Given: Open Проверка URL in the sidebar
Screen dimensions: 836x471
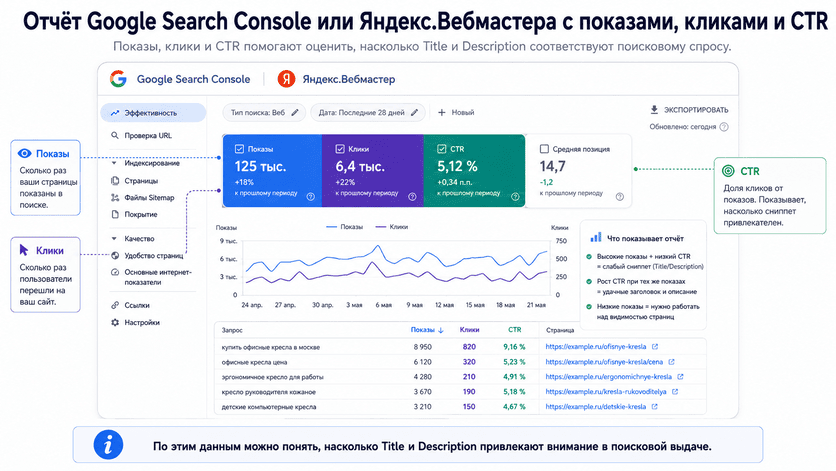Looking at the screenshot, I should click(x=148, y=135).
